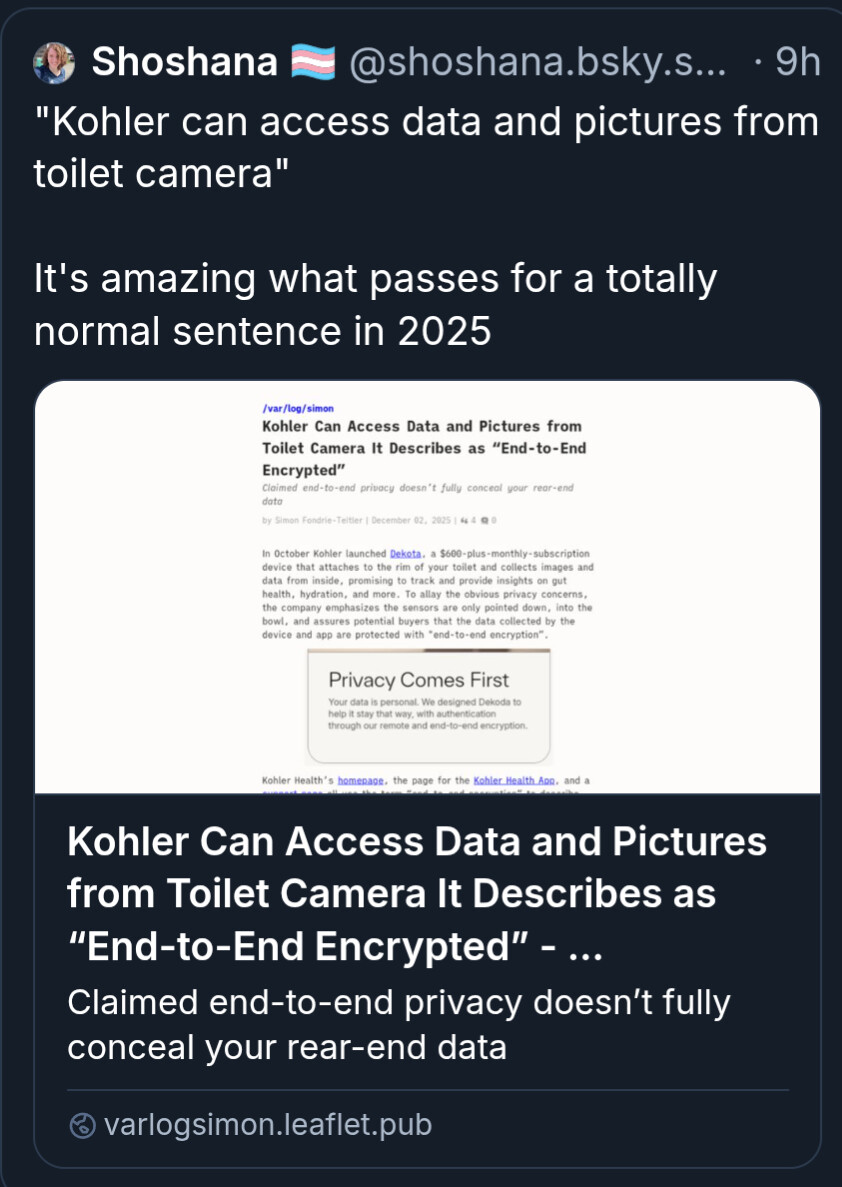
Task: Open the @shoshana.bsky.s... handle
Action: click(x=535, y=63)
